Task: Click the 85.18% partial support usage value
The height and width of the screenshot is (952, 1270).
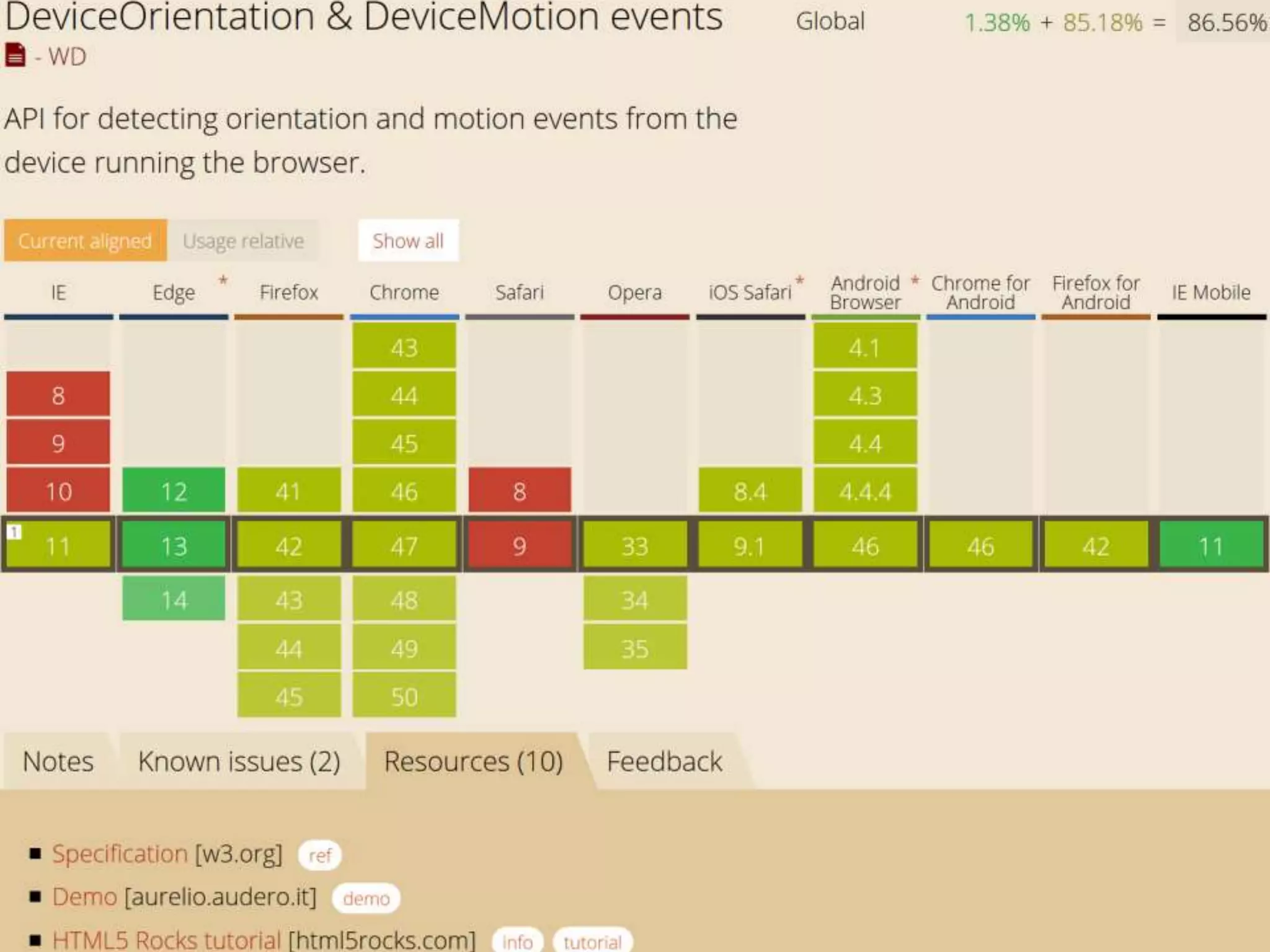Action: click(x=1103, y=22)
